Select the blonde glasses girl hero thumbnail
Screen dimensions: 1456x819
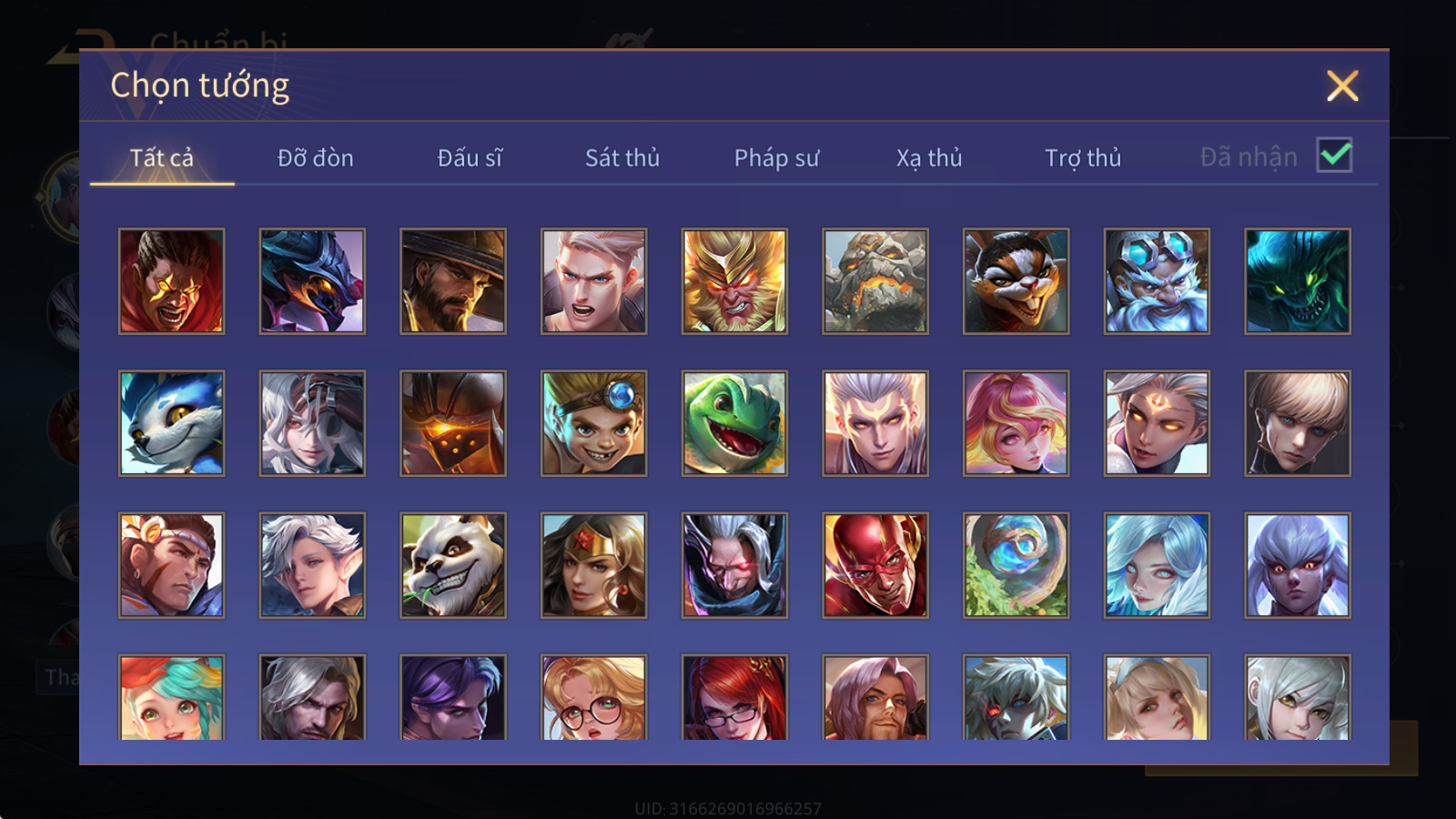(x=594, y=697)
